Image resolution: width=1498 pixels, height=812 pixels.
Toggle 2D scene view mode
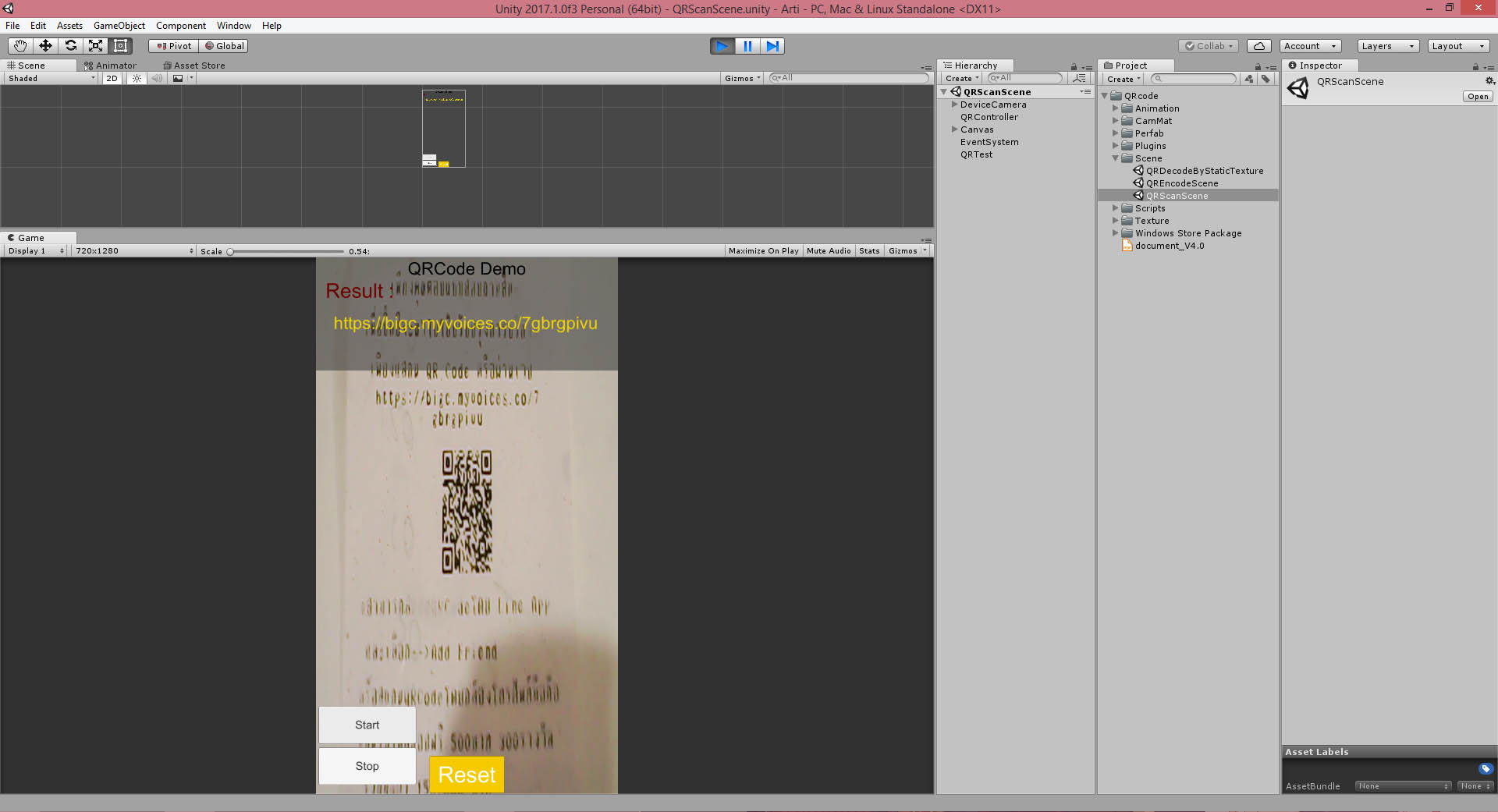pyautogui.click(x=112, y=78)
